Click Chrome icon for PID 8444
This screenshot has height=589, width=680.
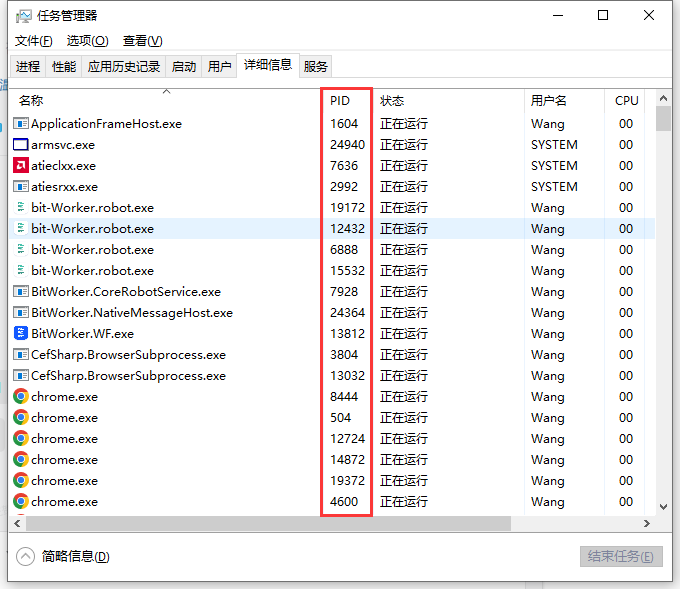[21, 397]
